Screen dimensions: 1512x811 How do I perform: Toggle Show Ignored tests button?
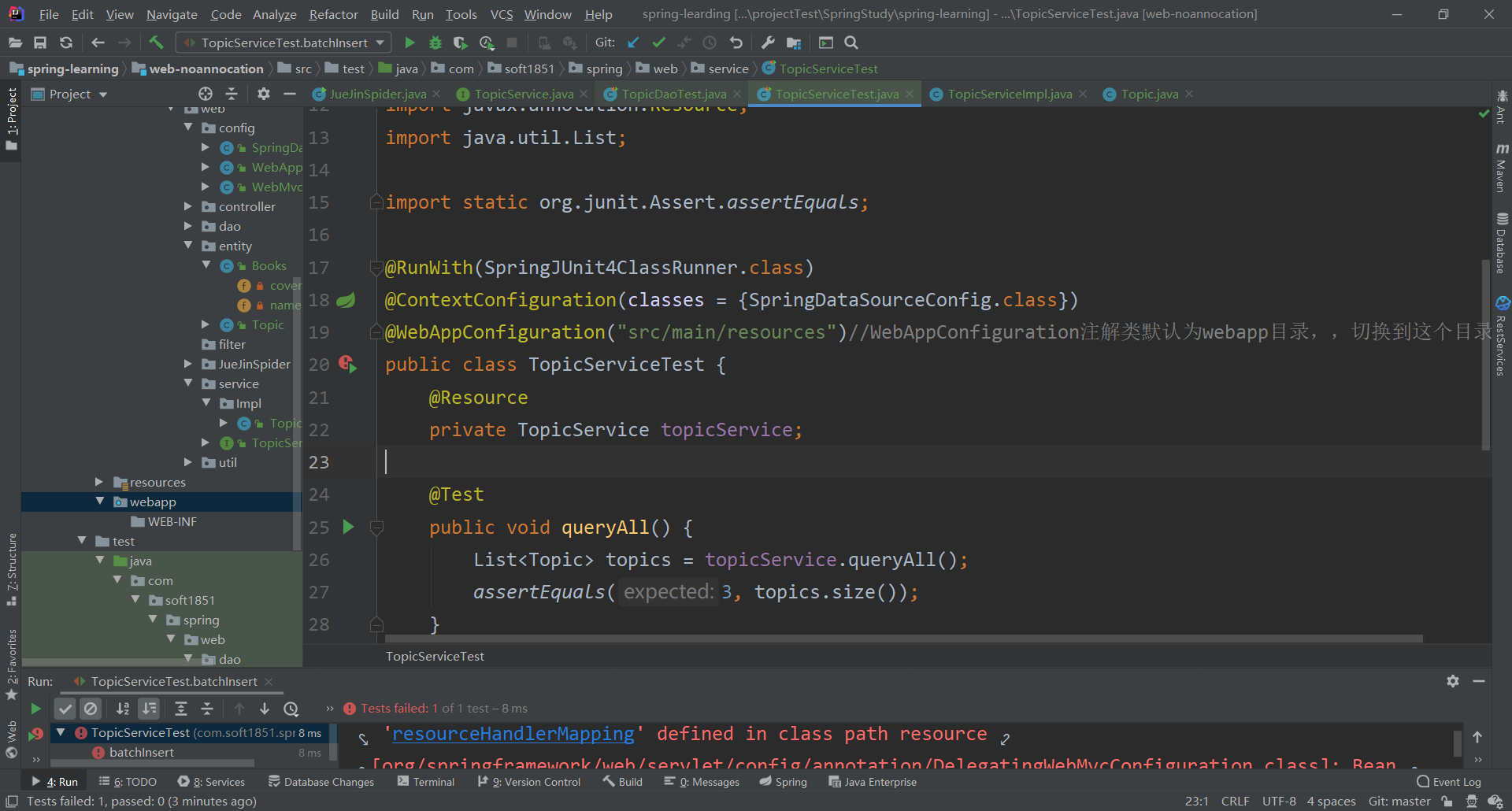(x=91, y=709)
